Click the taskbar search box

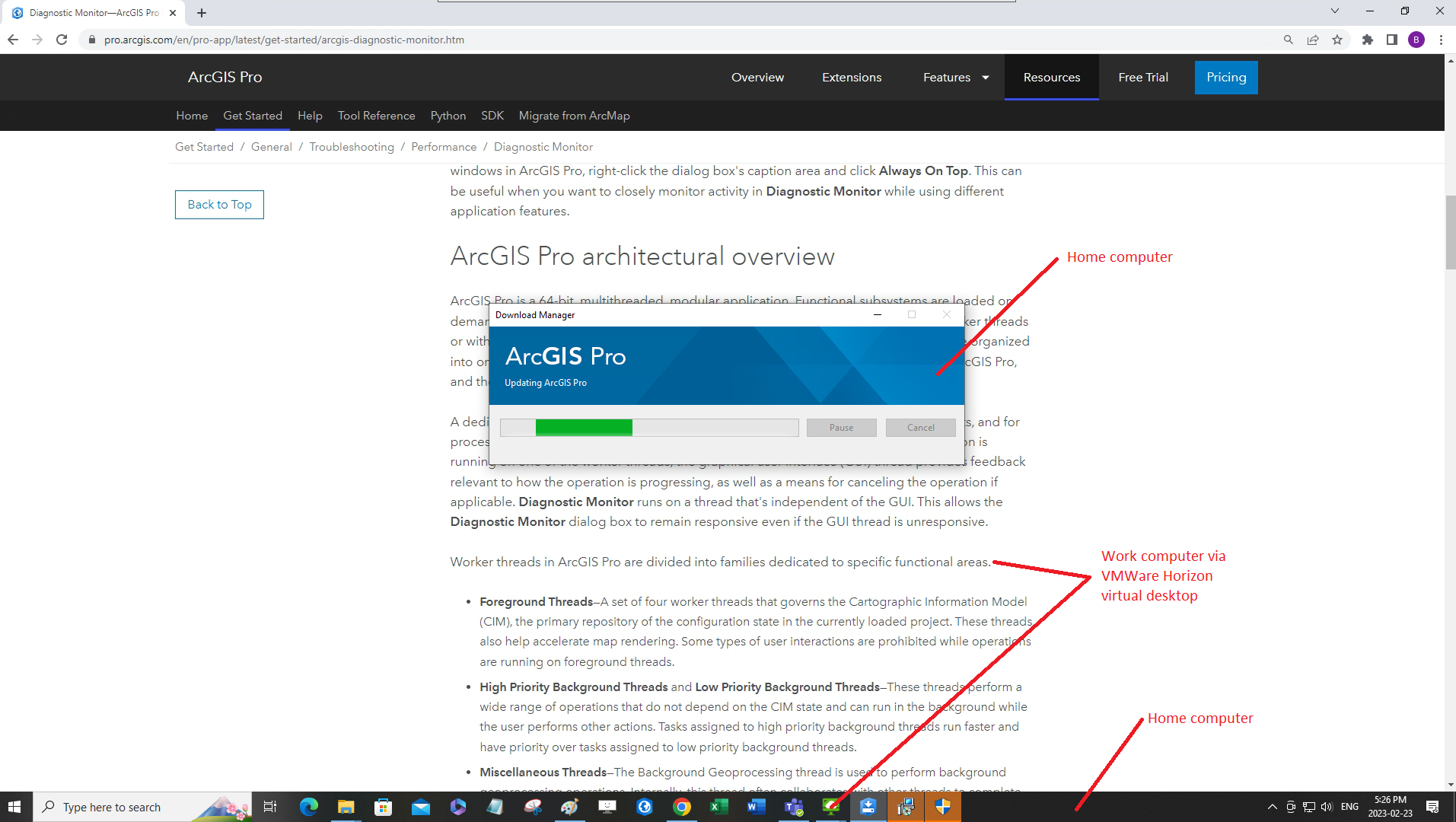[143, 807]
